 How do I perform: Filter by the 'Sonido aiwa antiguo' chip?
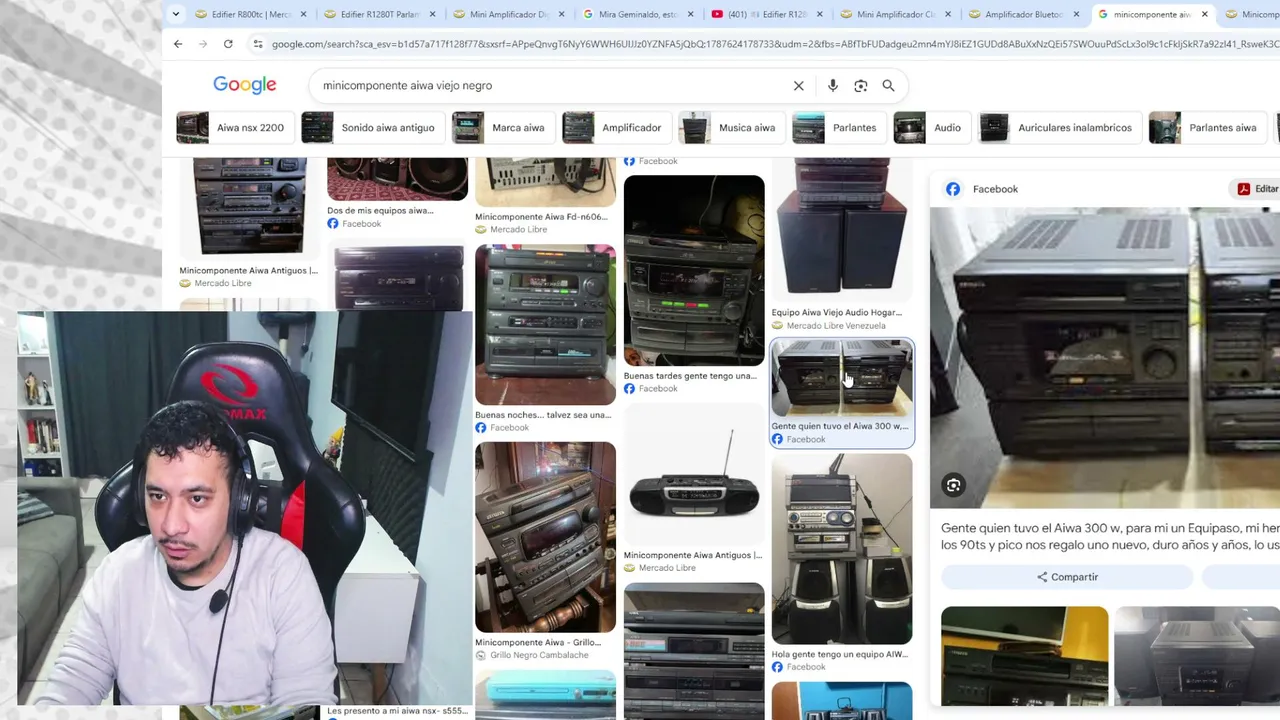pos(371,128)
